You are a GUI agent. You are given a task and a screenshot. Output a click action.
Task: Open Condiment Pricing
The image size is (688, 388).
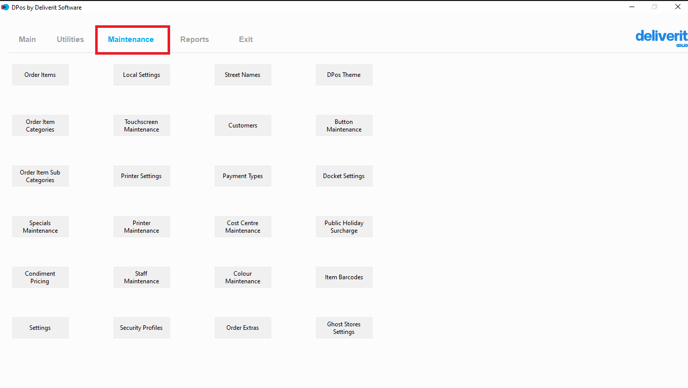(40, 277)
